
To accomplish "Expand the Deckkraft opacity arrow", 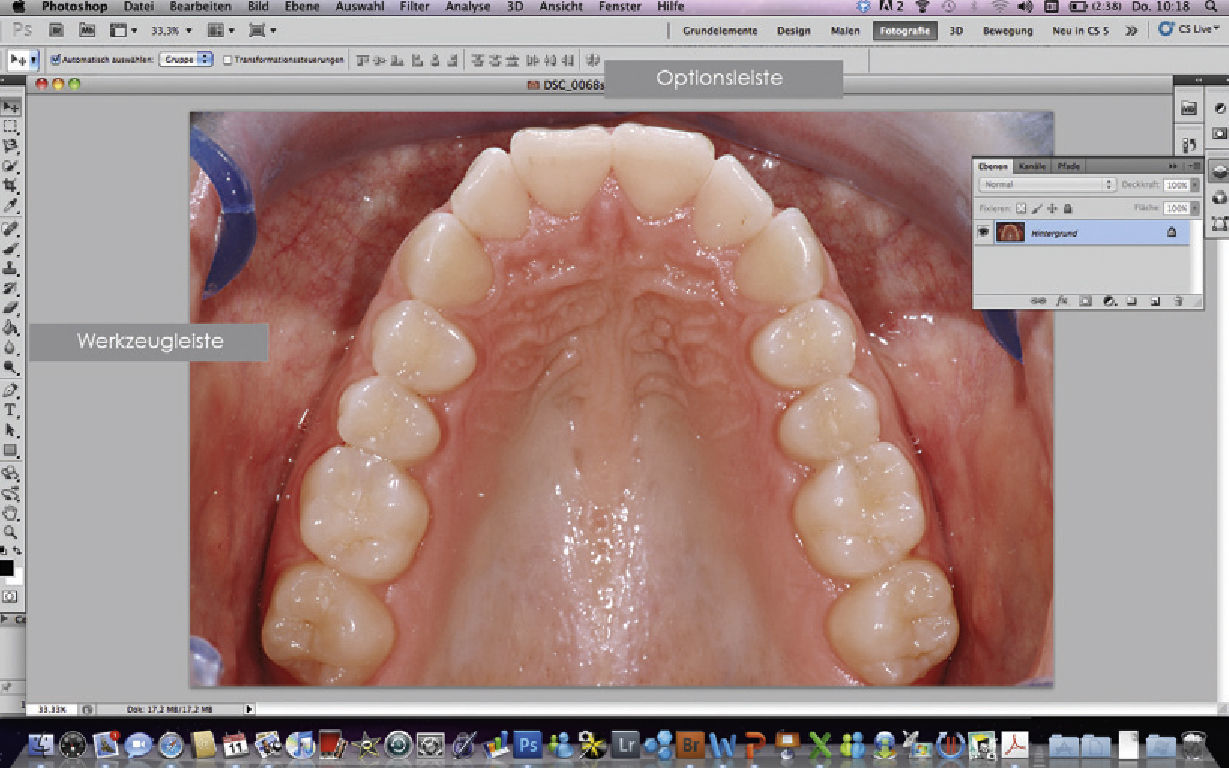I will (x=1194, y=185).
